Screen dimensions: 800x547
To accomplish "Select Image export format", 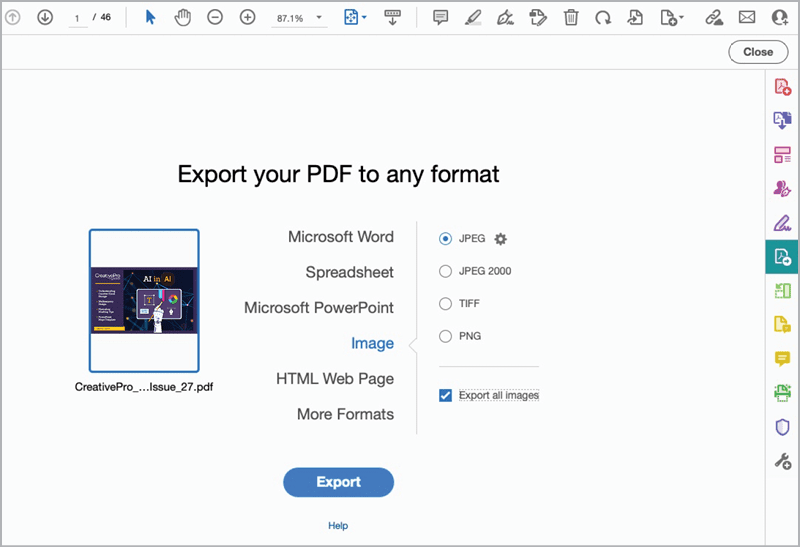I will coord(372,343).
